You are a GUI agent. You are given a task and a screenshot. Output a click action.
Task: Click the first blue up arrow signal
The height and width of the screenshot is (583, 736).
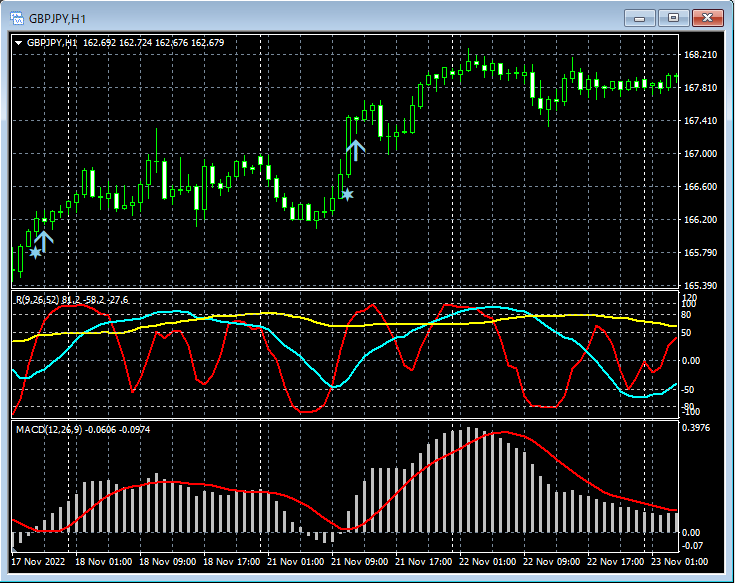43,240
